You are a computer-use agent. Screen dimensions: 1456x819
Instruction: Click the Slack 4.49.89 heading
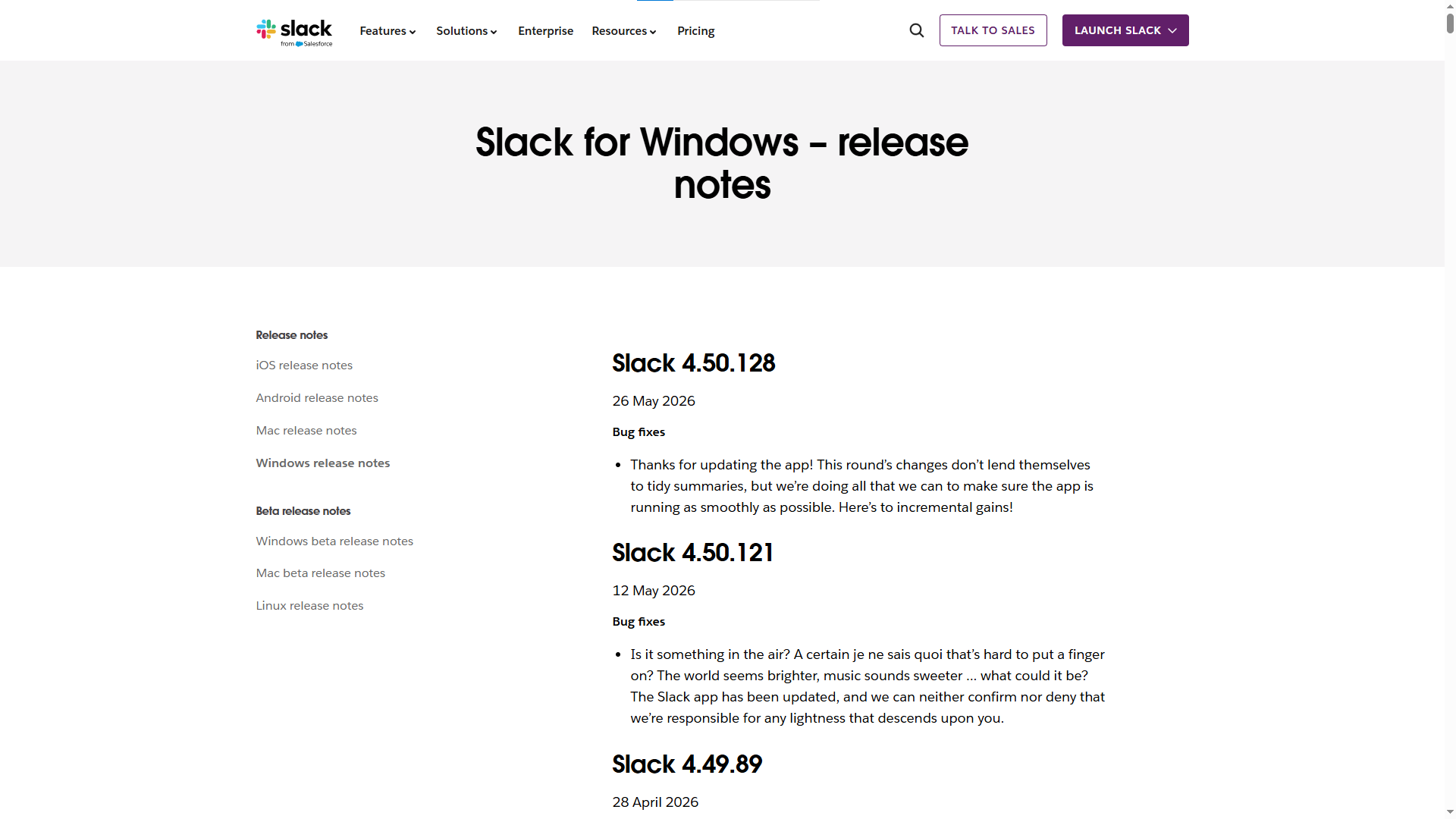[x=687, y=764]
